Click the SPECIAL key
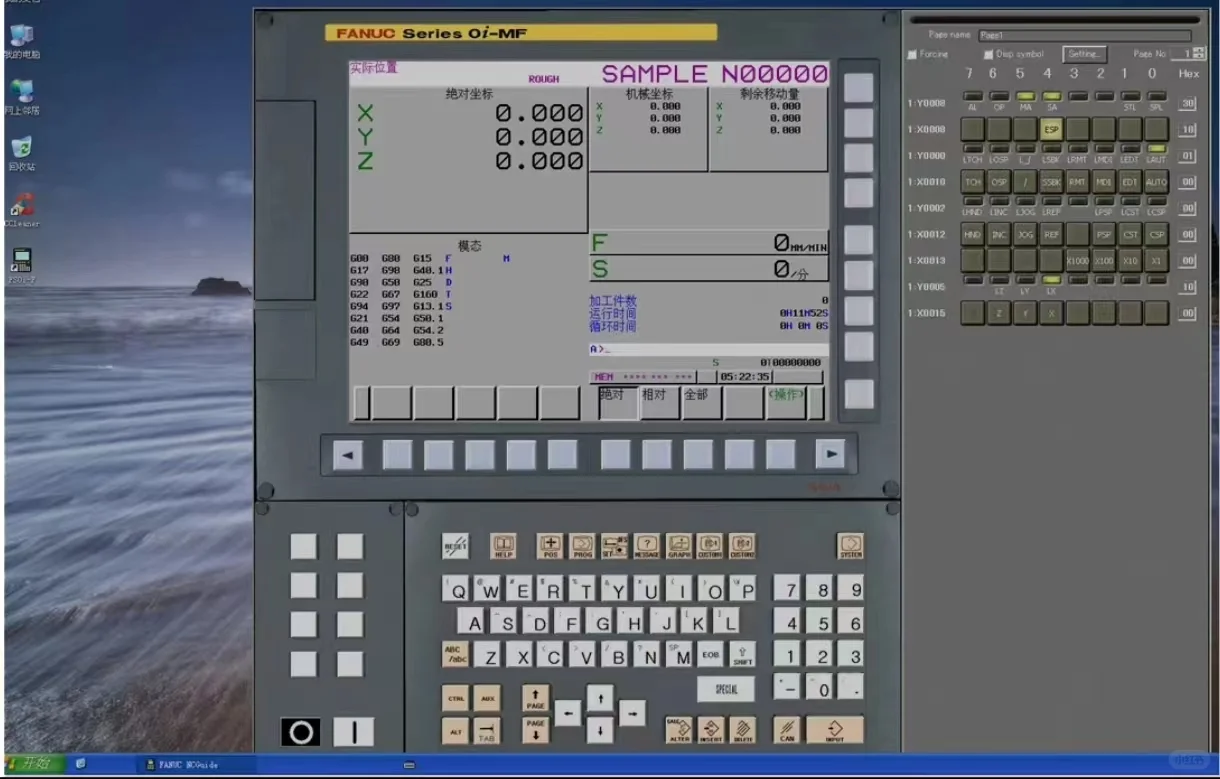 point(726,689)
